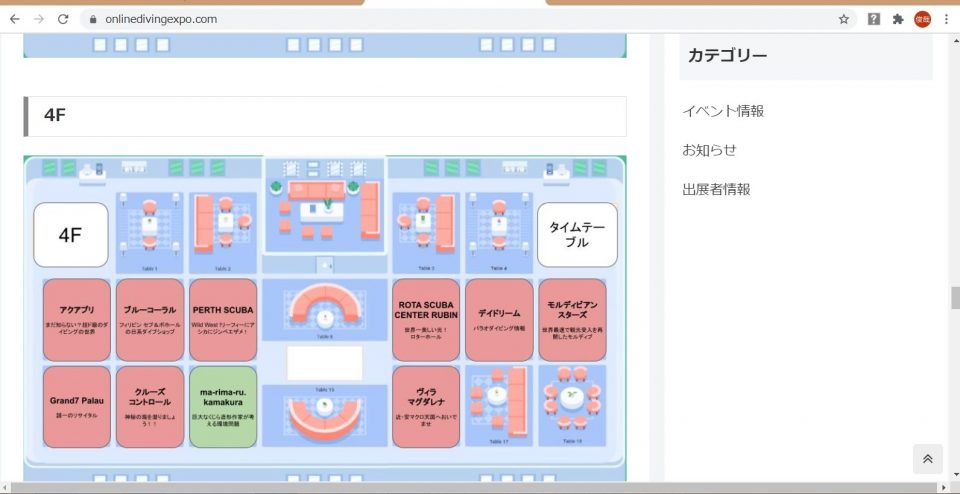Join Table 3 seating area
960x494 pixels.
click(426, 233)
